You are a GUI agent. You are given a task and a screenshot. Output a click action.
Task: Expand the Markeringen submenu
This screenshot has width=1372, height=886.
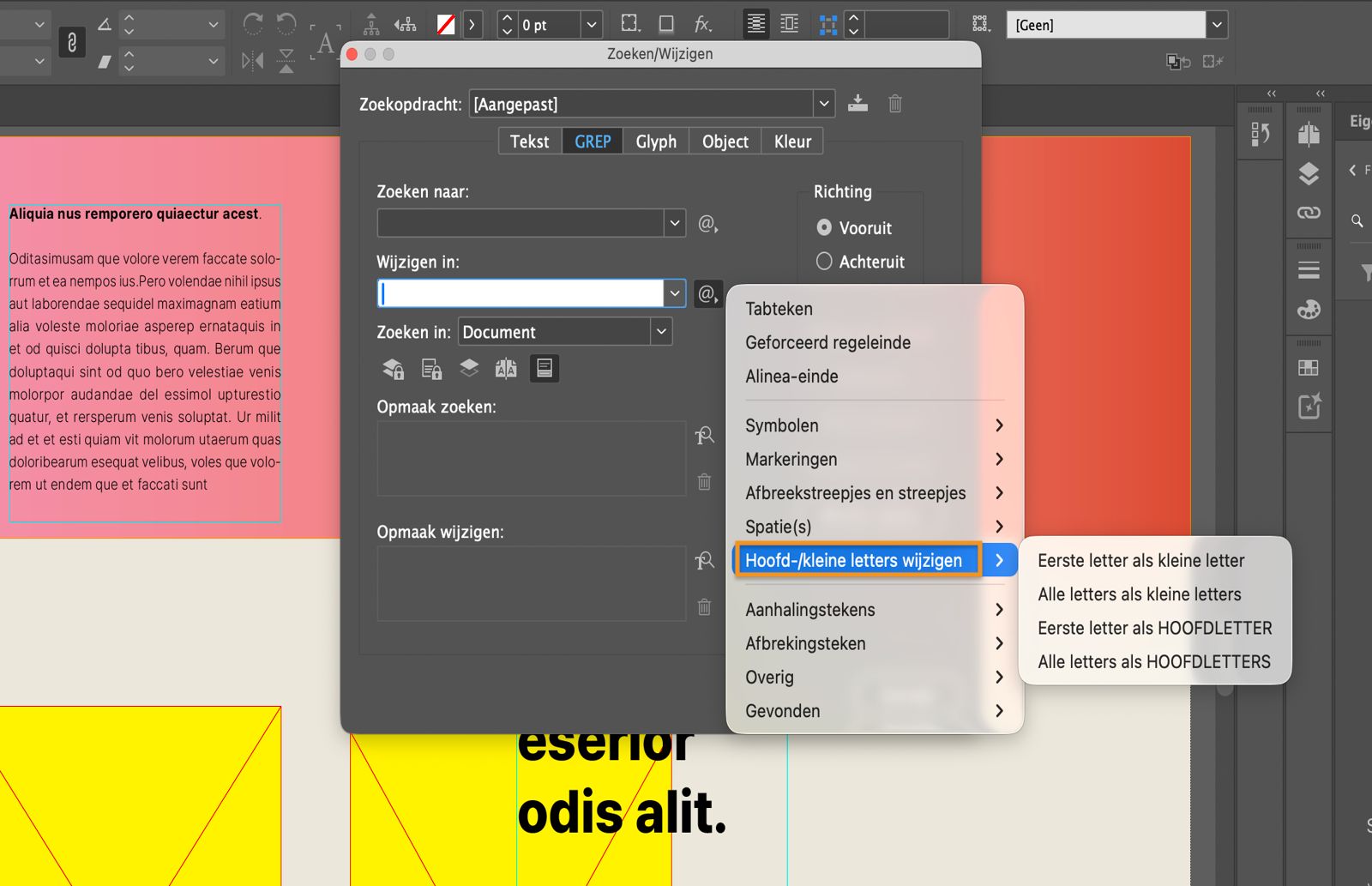pos(875,459)
